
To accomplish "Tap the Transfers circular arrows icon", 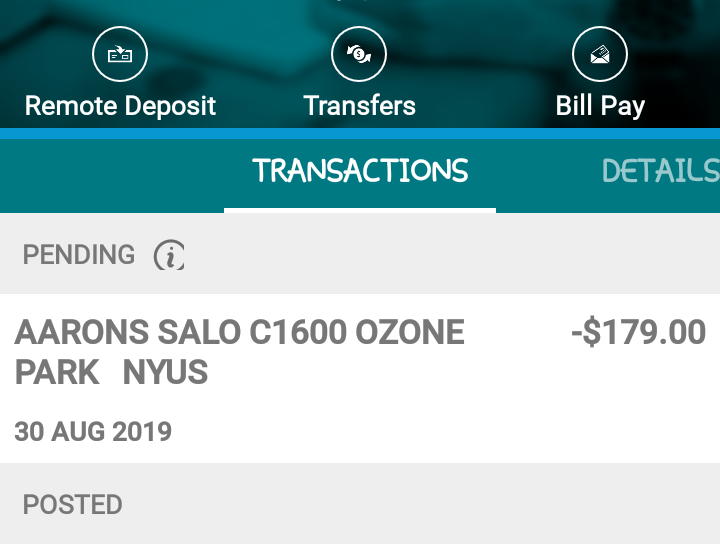I will pyautogui.click(x=360, y=54).
